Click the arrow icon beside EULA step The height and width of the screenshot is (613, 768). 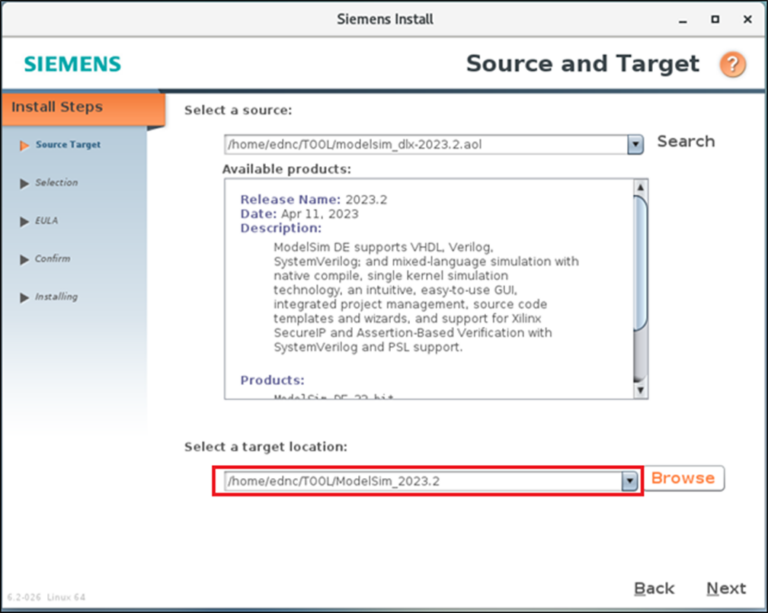click(x=24, y=221)
